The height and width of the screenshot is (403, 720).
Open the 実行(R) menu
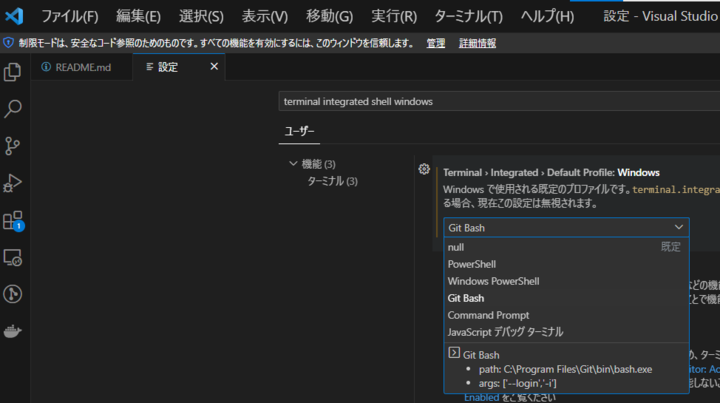pos(394,17)
